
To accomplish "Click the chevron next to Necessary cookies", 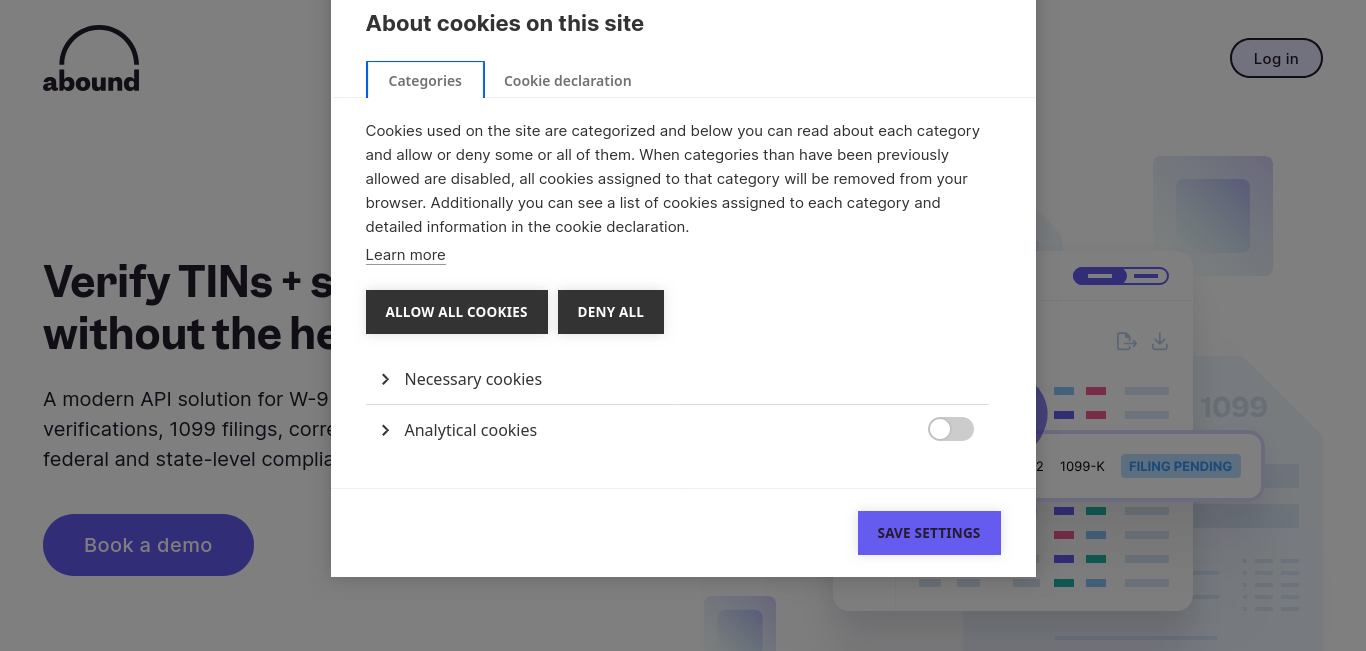I will coord(385,380).
